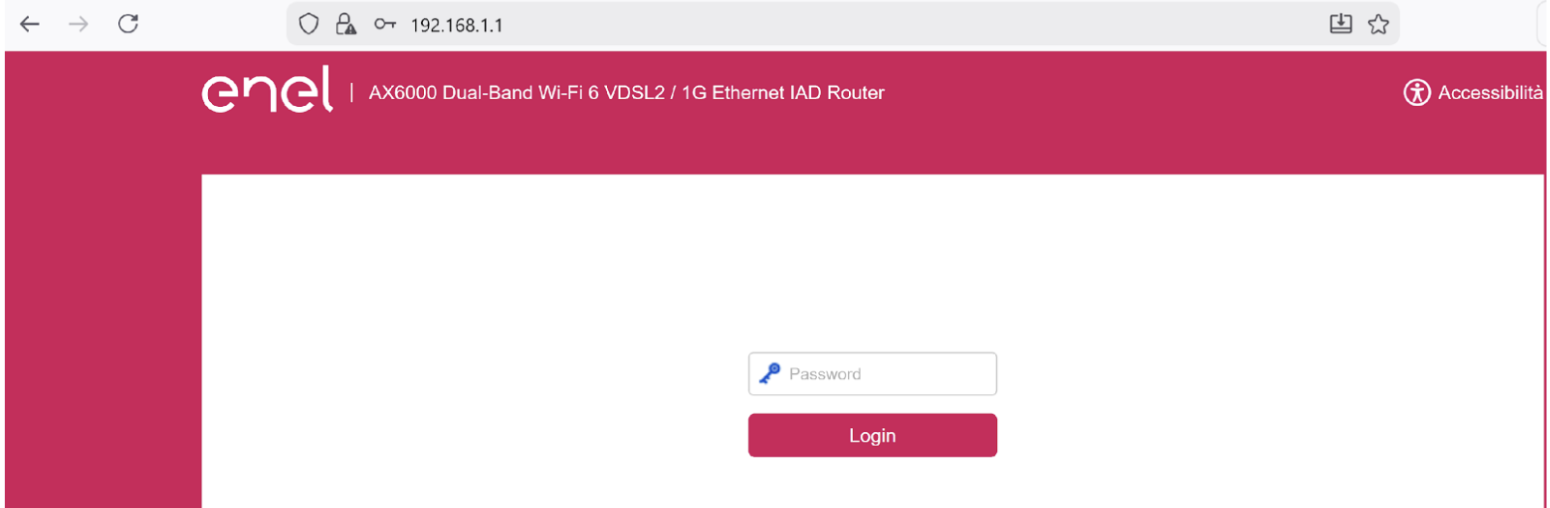The image size is (1550, 508).
Task: Click the boxed down-arrow icon beside the star
Action: click(1341, 24)
